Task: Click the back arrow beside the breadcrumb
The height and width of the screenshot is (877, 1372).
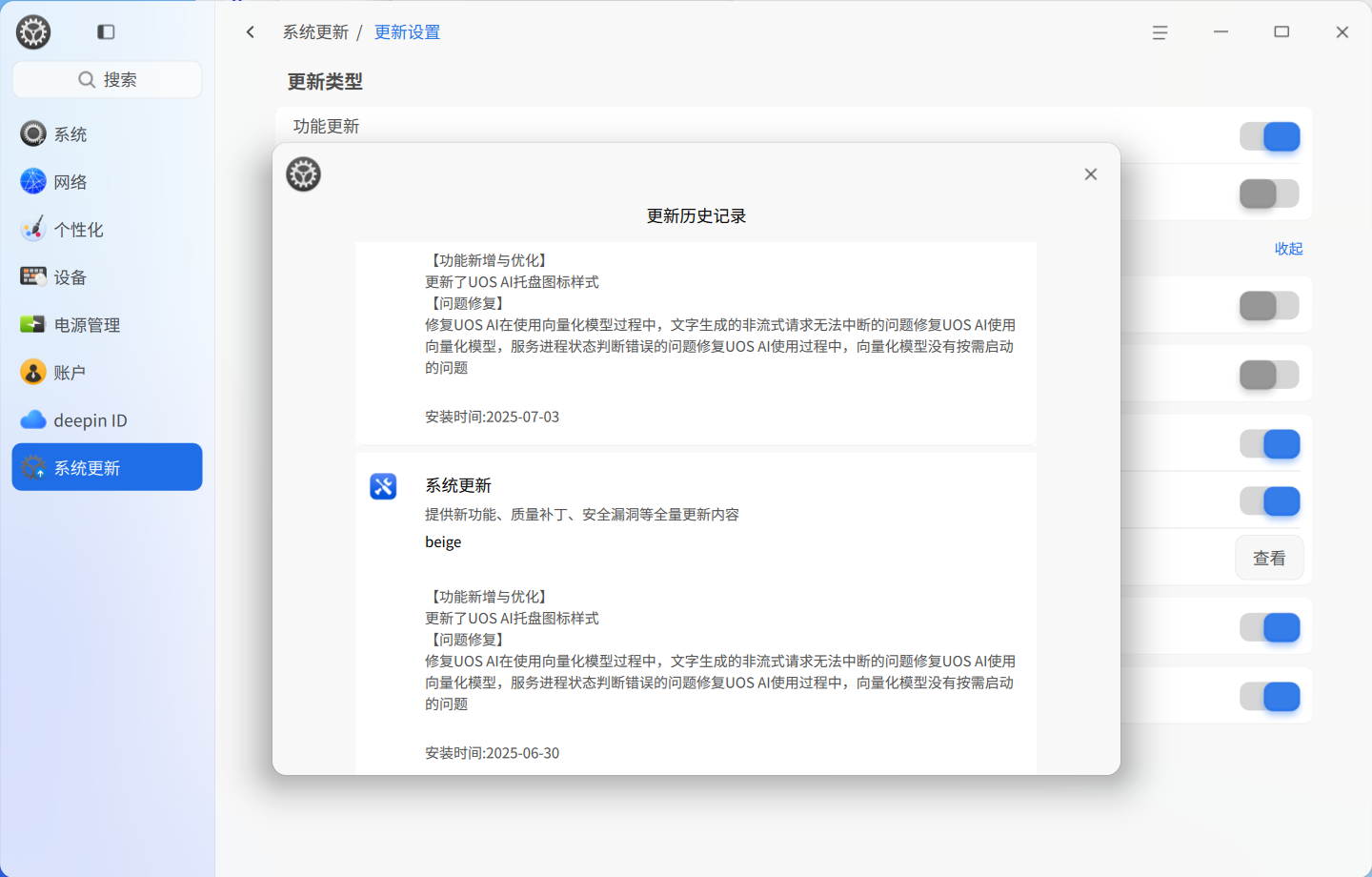Action: pos(251,32)
